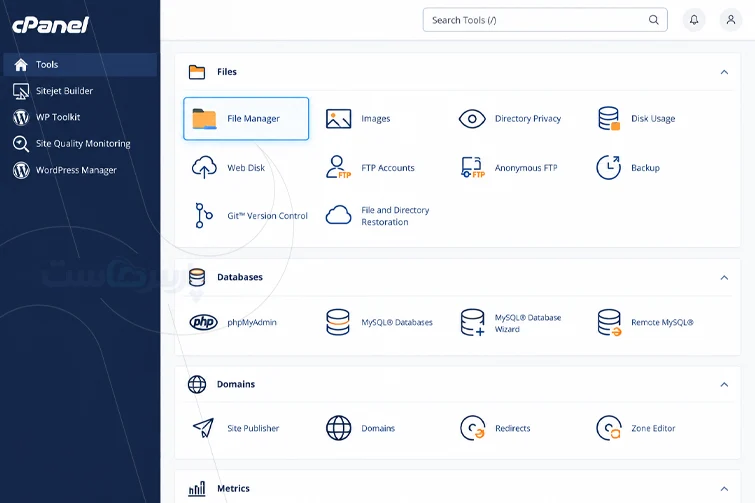Viewport: 755px width, 503px height.
Task: Click the Metrics section heading text
Action: [233, 489]
